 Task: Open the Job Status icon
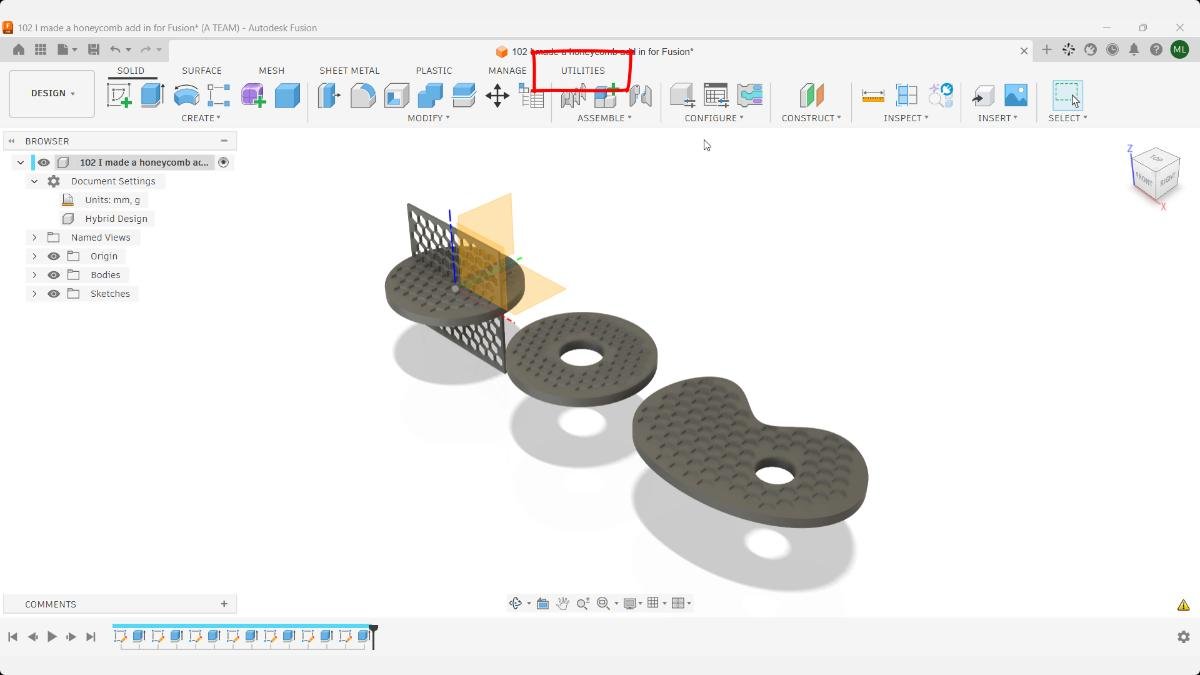pyautogui.click(x=1112, y=49)
